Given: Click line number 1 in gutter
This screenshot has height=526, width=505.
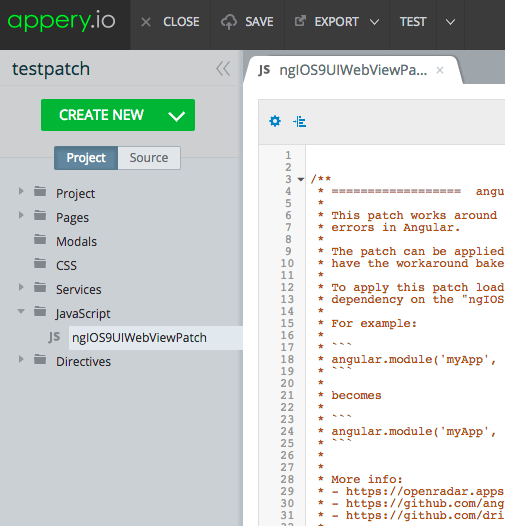Looking at the screenshot, I should click(x=288, y=155).
